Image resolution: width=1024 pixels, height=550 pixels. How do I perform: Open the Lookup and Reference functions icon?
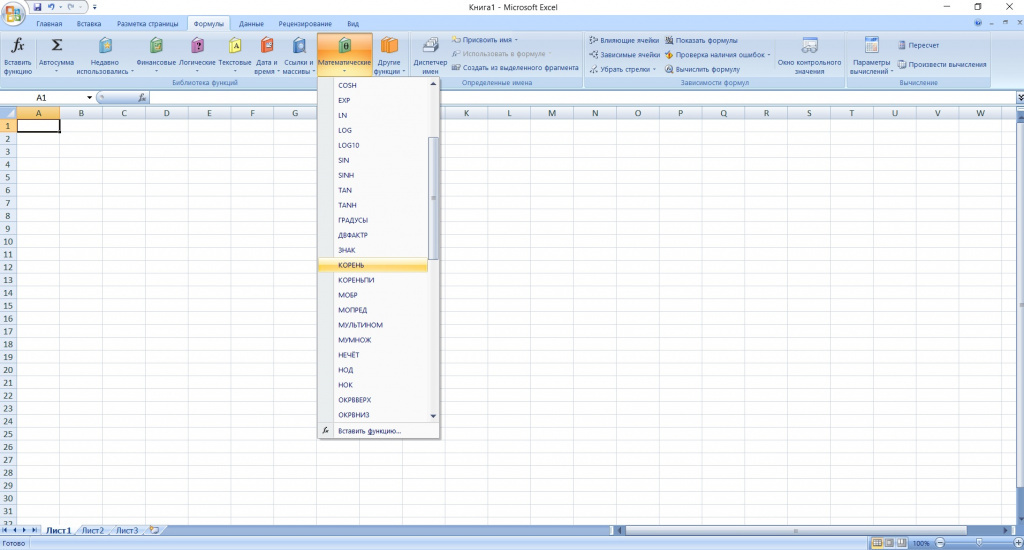[x=299, y=45]
